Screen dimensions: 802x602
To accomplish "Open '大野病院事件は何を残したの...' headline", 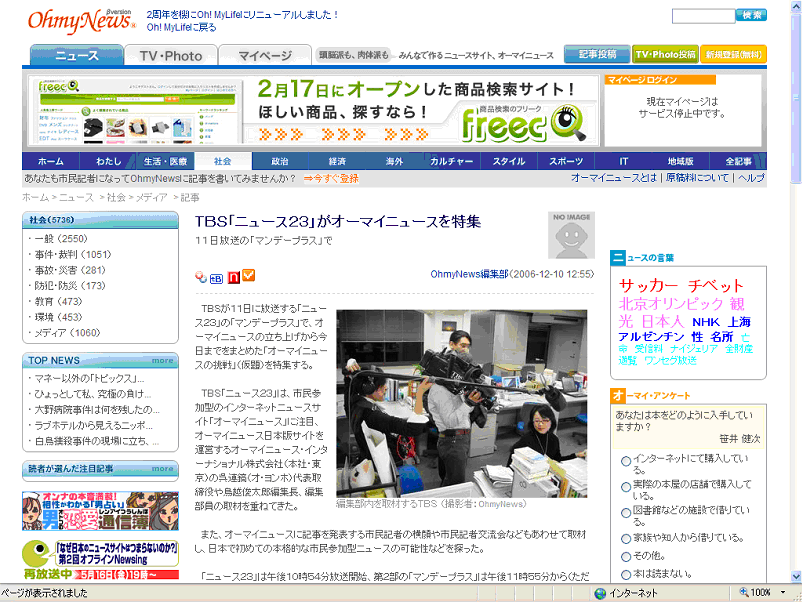I will click(x=97, y=410).
